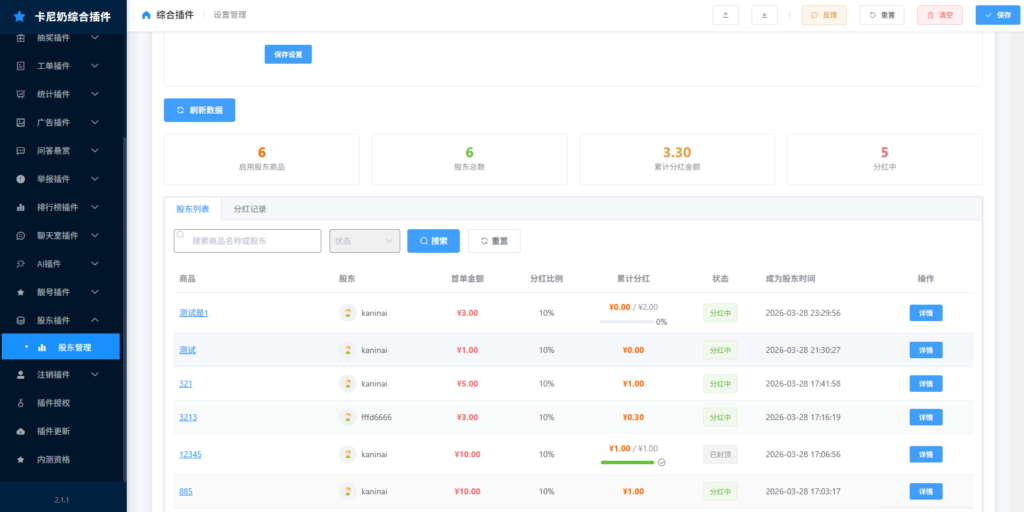This screenshot has width=1024, height=512.
Task: Click the green dividend progress bar for 12345
Action: click(x=627, y=462)
